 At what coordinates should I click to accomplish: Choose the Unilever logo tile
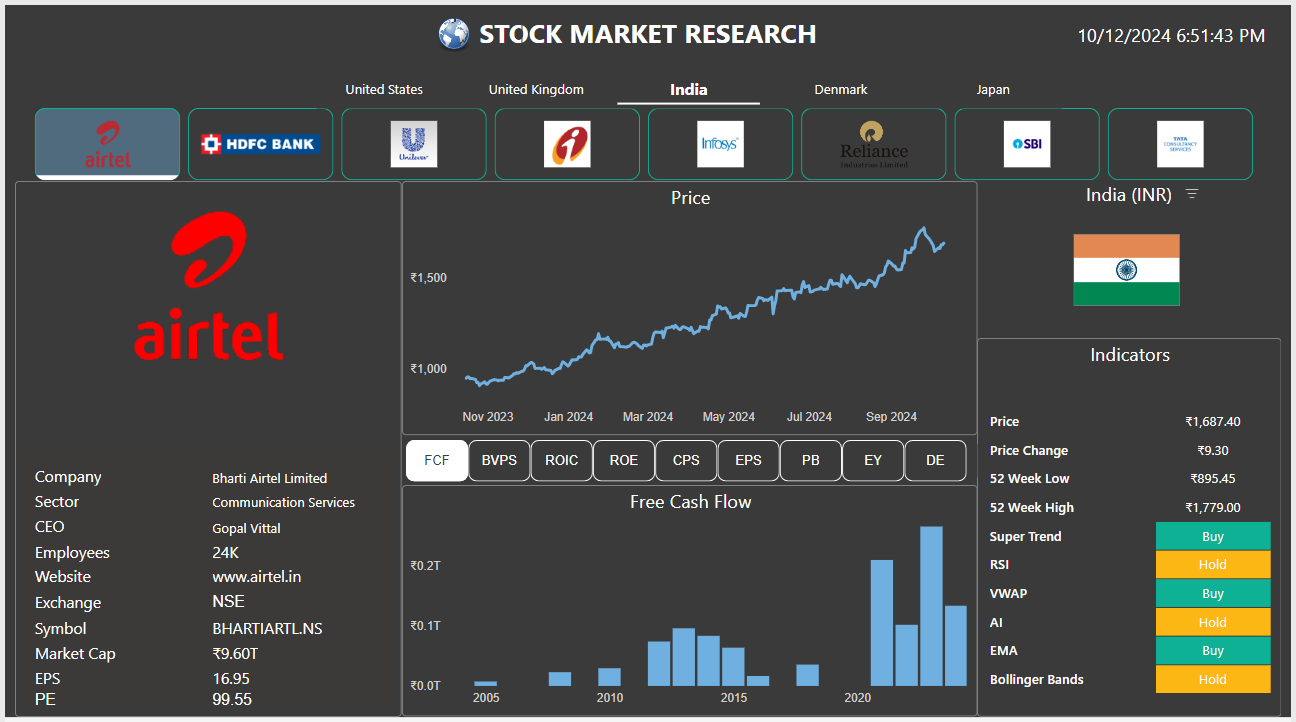(x=414, y=144)
